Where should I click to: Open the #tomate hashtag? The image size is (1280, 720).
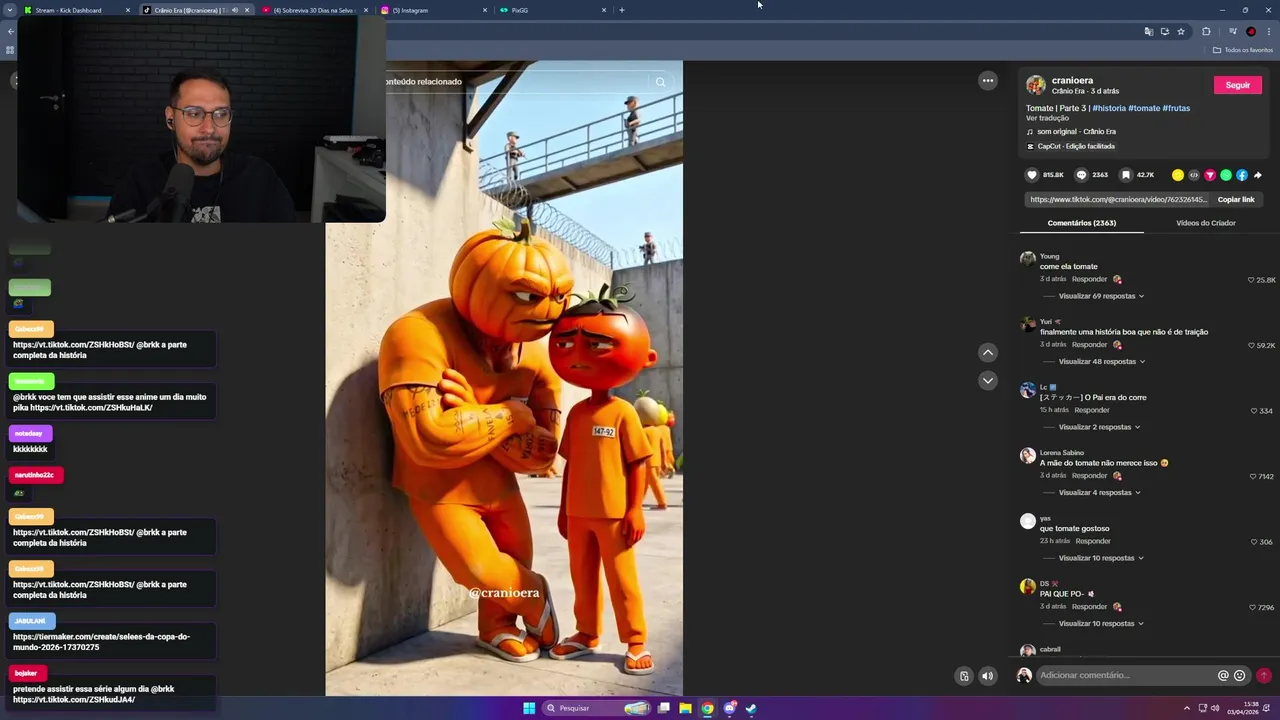pos(1144,108)
